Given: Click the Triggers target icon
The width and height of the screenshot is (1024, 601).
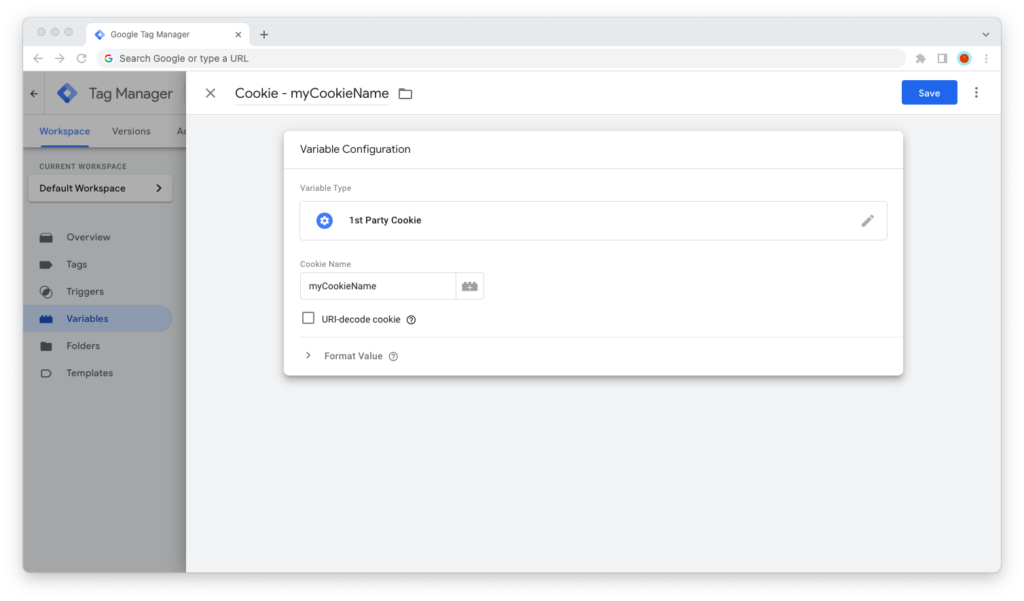Looking at the screenshot, I should pos(46,292).
